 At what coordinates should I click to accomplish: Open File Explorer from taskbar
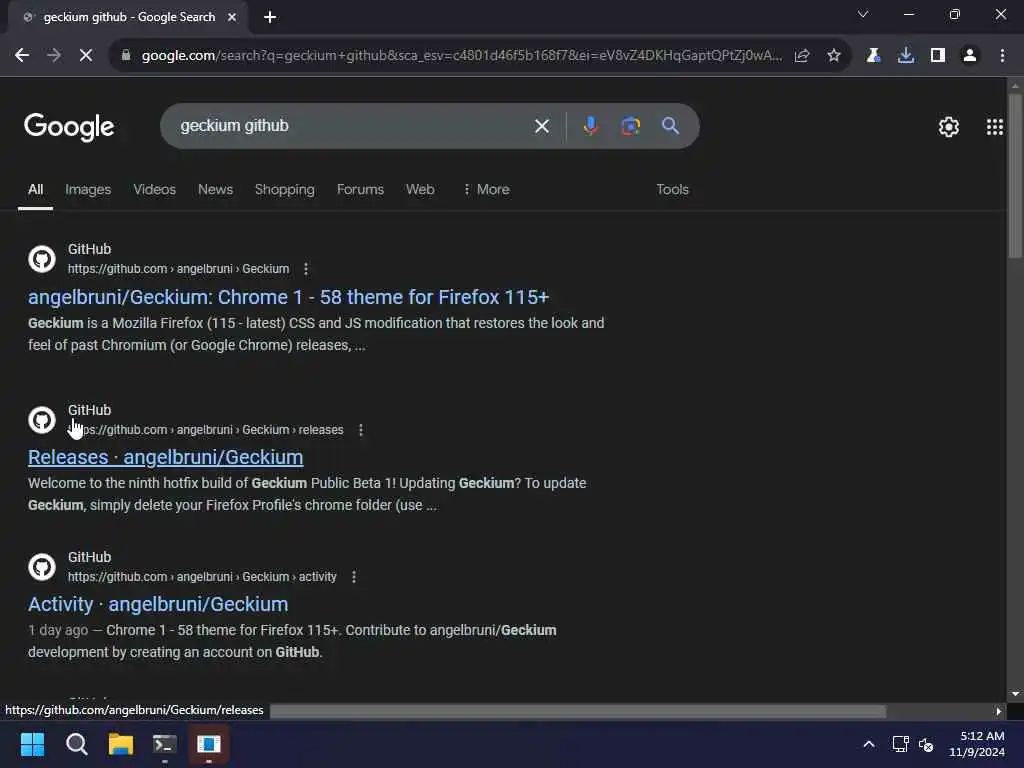click(121, 744)
